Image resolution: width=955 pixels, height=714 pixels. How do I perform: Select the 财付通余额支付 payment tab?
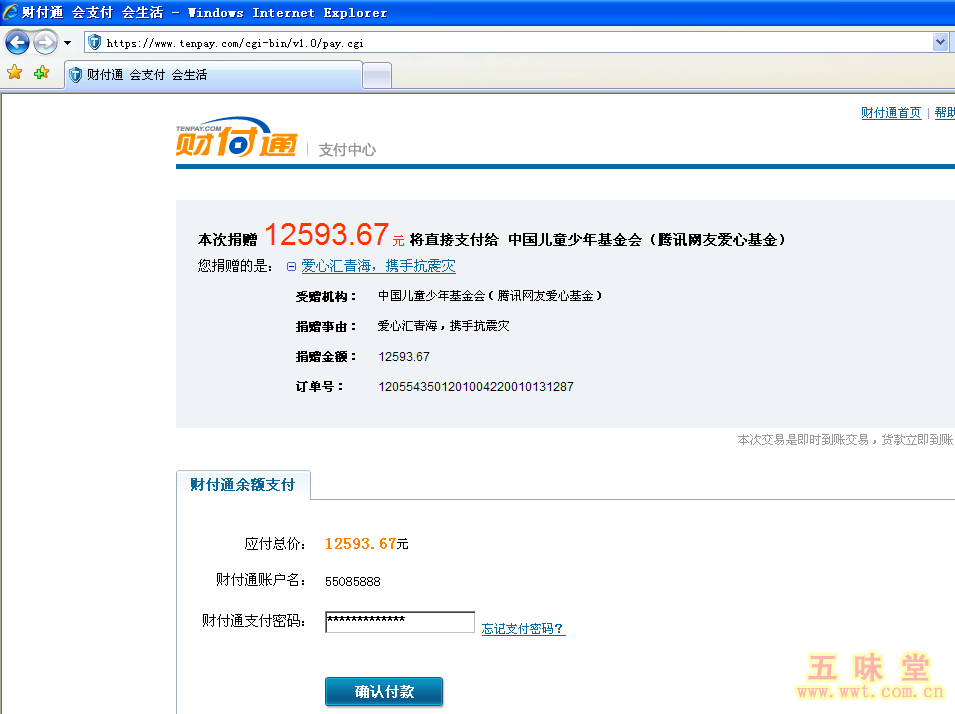(x=243, y=485)
